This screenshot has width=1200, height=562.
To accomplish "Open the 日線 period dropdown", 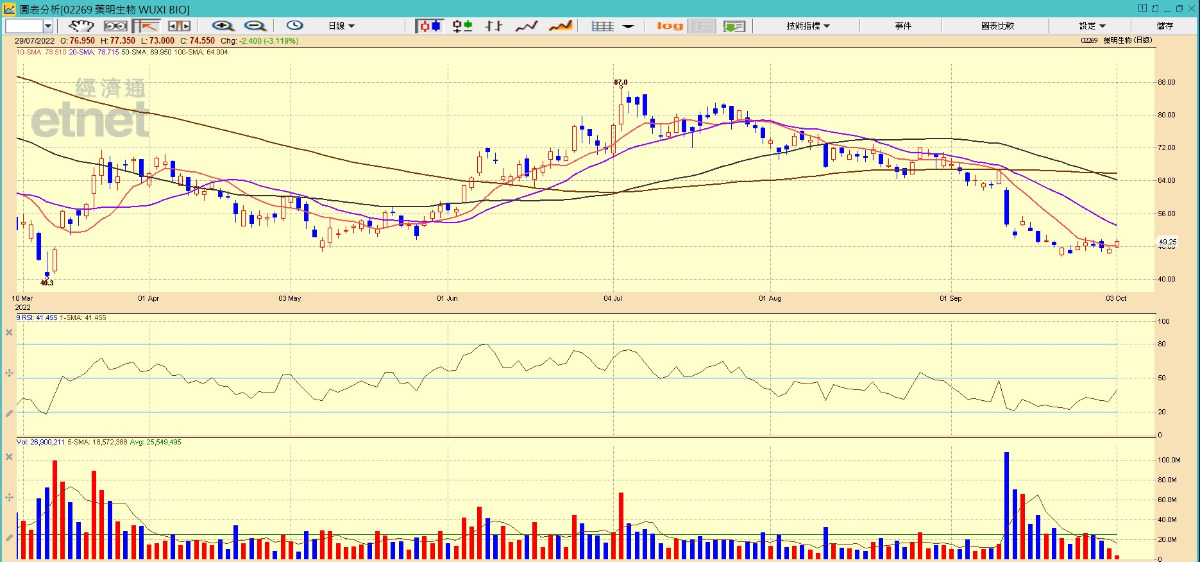I will click(x=342, y=26).
